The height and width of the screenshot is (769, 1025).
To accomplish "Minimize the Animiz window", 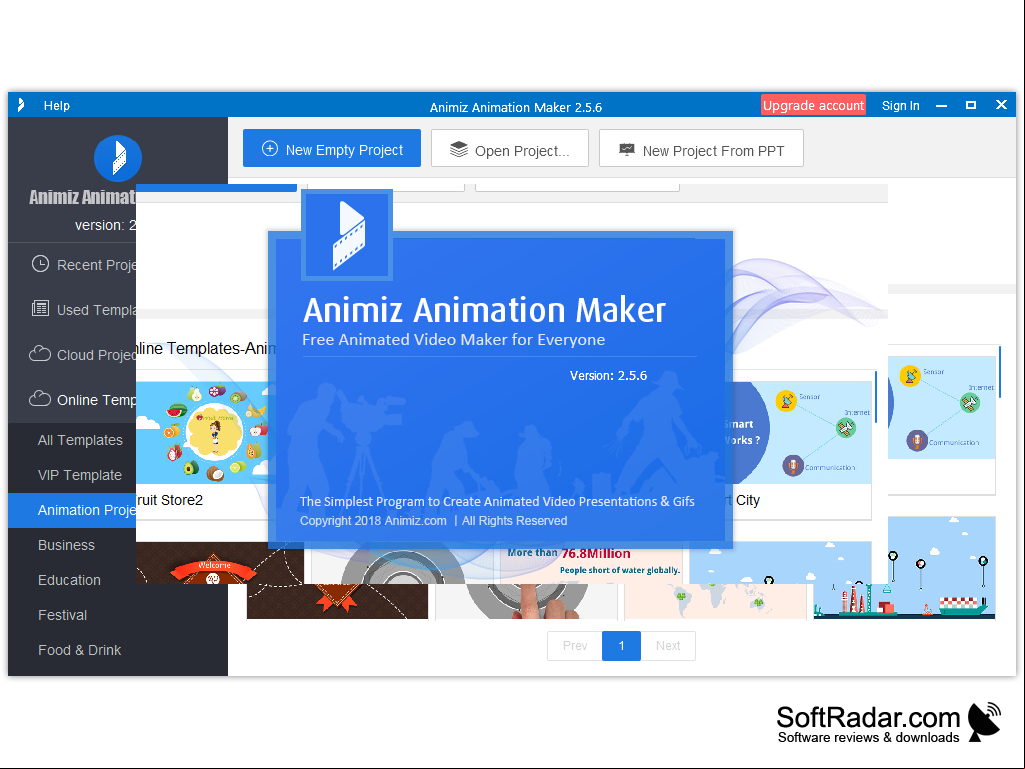I will point(941,105).
